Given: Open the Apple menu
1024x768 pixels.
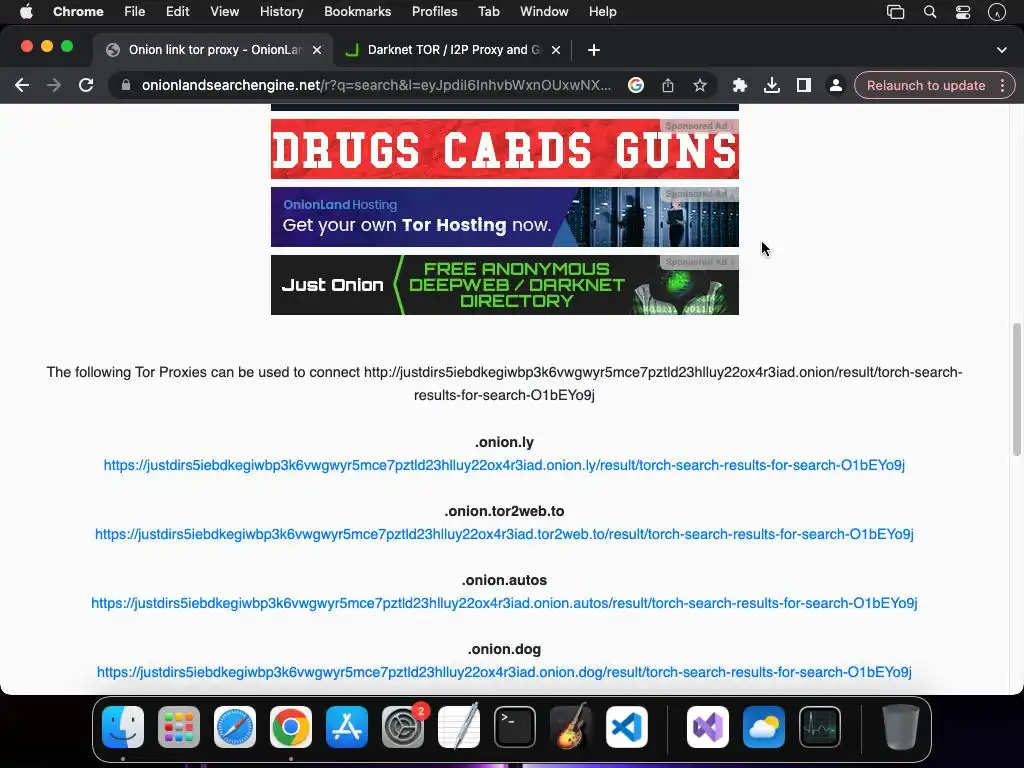Looking at the screenshot, I should pyautogui.click(x=26, y=12).
